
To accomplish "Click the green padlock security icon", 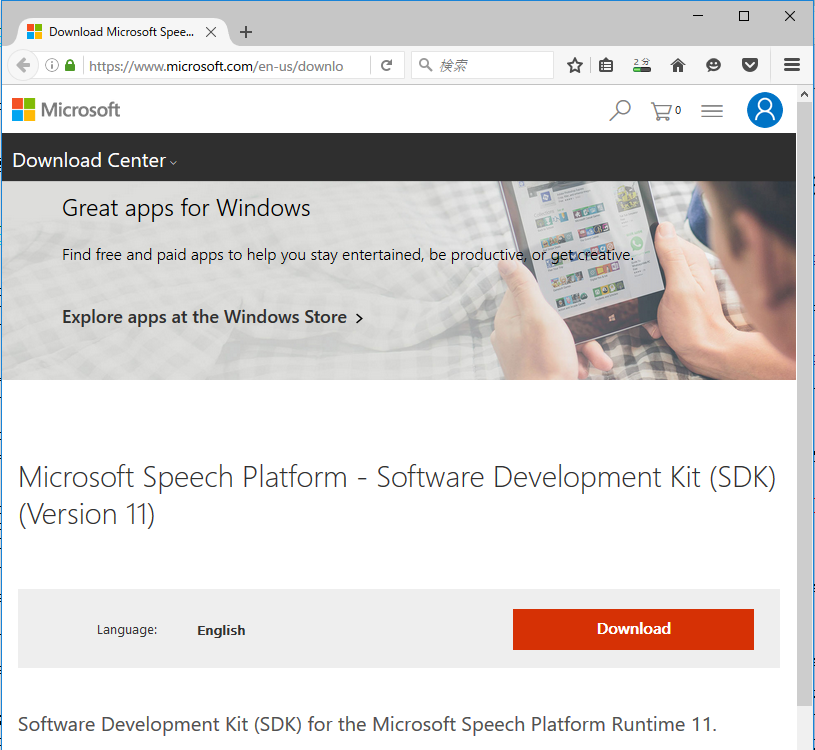I will 70,66.
